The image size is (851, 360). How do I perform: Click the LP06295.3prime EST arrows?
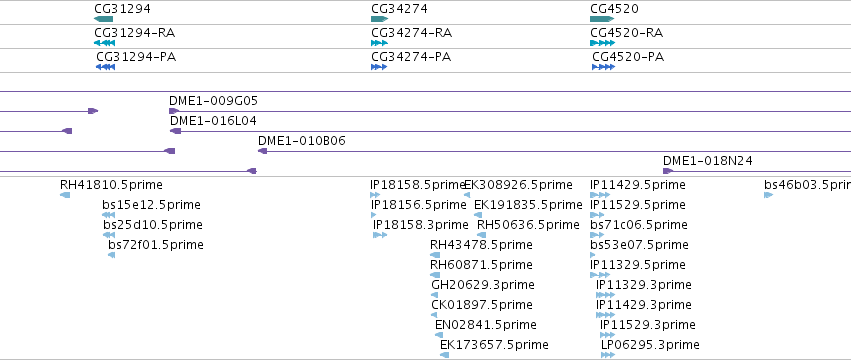[x=608, y=355]
